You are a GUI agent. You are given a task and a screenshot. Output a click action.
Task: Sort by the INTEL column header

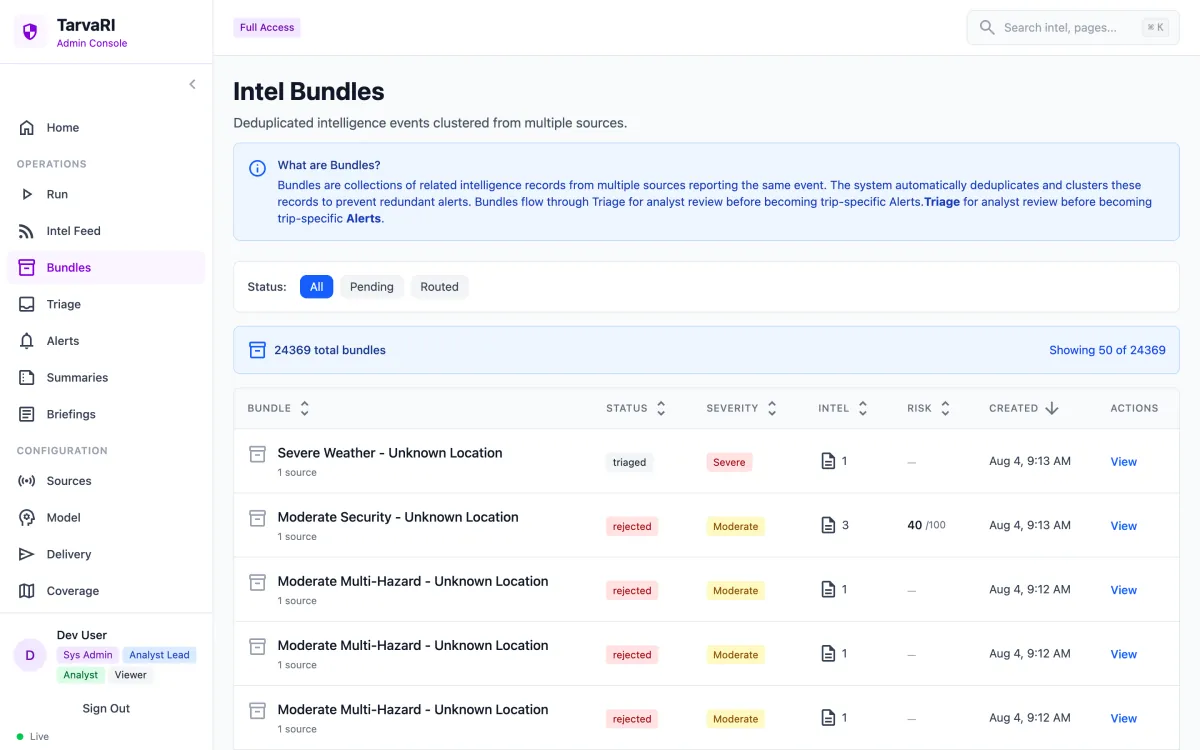coord(843,408)
